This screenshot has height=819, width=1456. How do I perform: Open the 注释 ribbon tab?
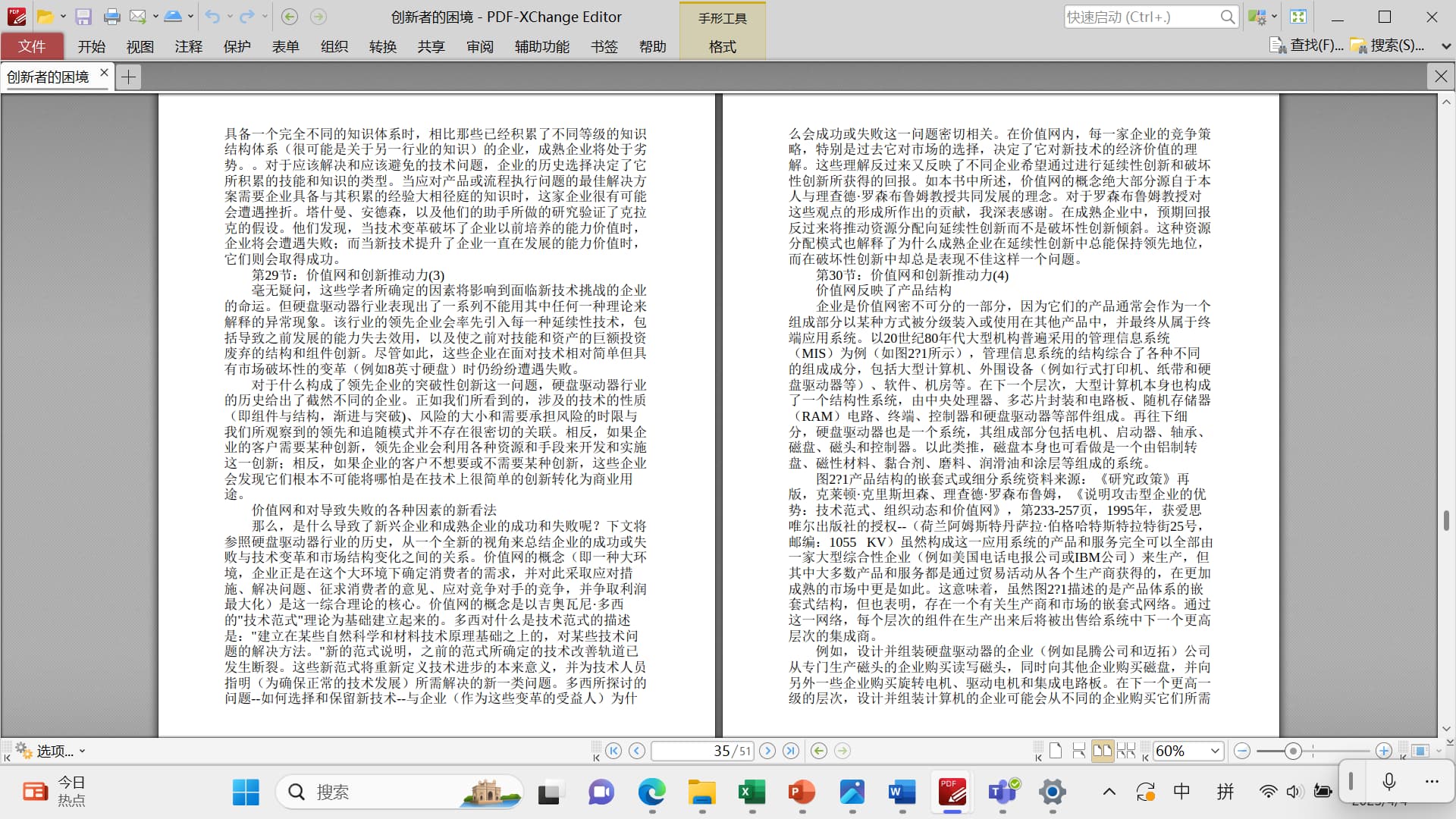point(188,46)
